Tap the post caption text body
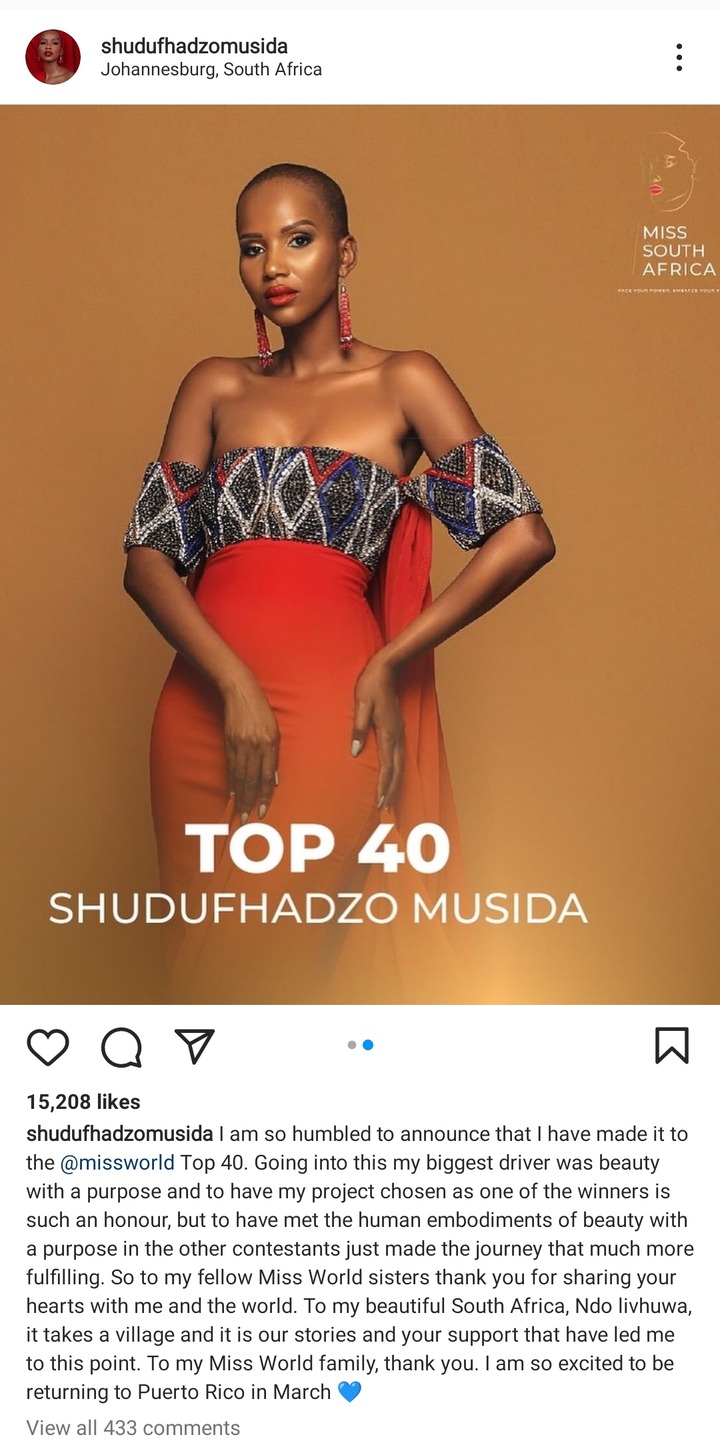Image resolution: width=720 pixels, height=1439 pixels. click(x=360, y=1264)
